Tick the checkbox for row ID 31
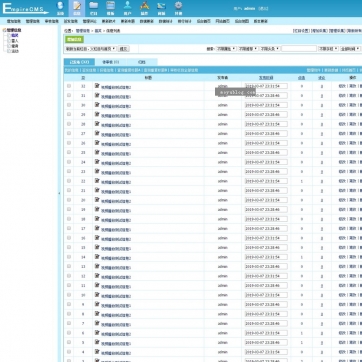This screenshot has width=362, height=362. 69,95
